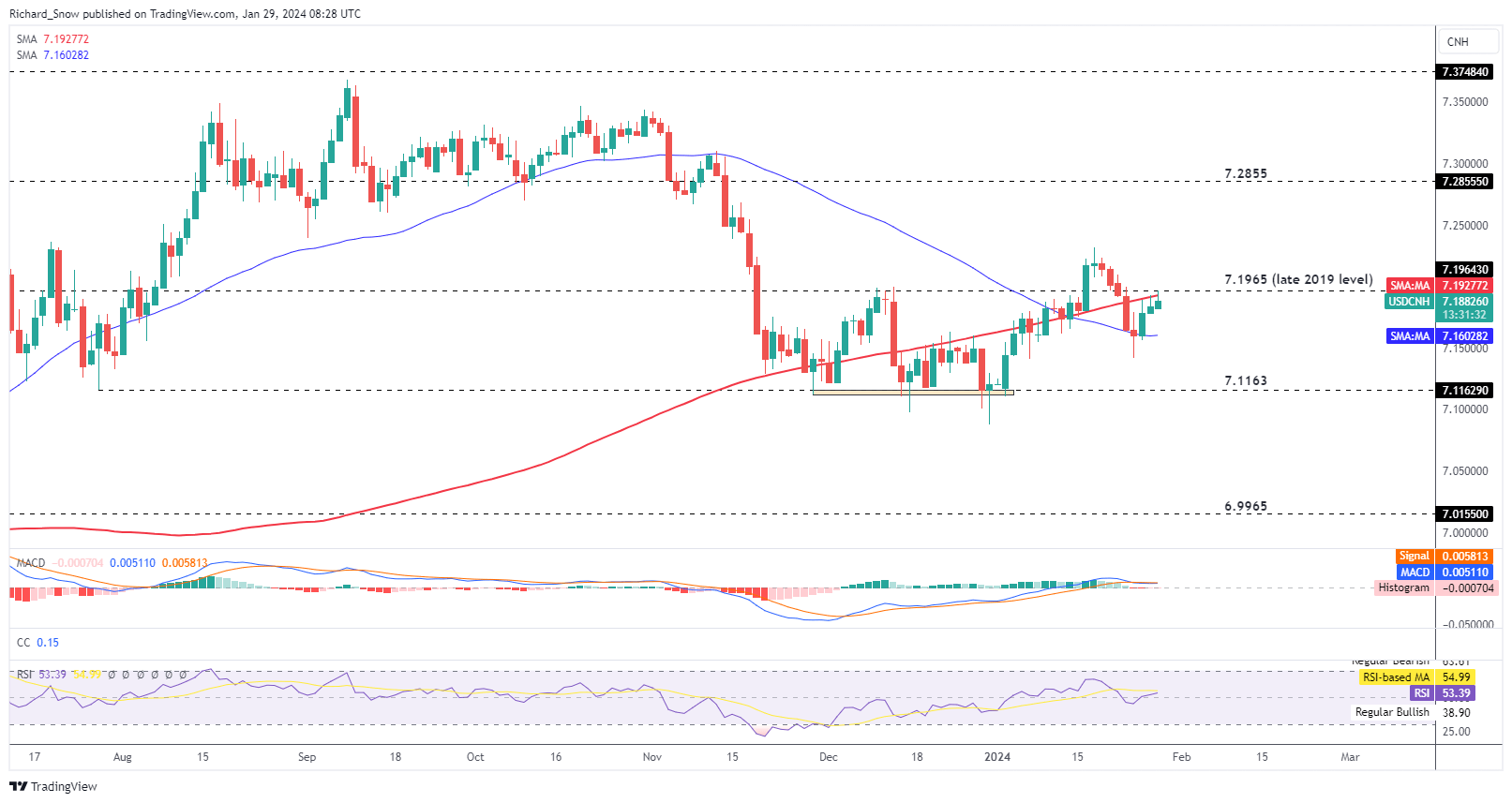Click the blue SMA:MA 7.160282 axis tag
Image resolution: width=1512 pixels, height=803 pixels.
point(1439,336)
